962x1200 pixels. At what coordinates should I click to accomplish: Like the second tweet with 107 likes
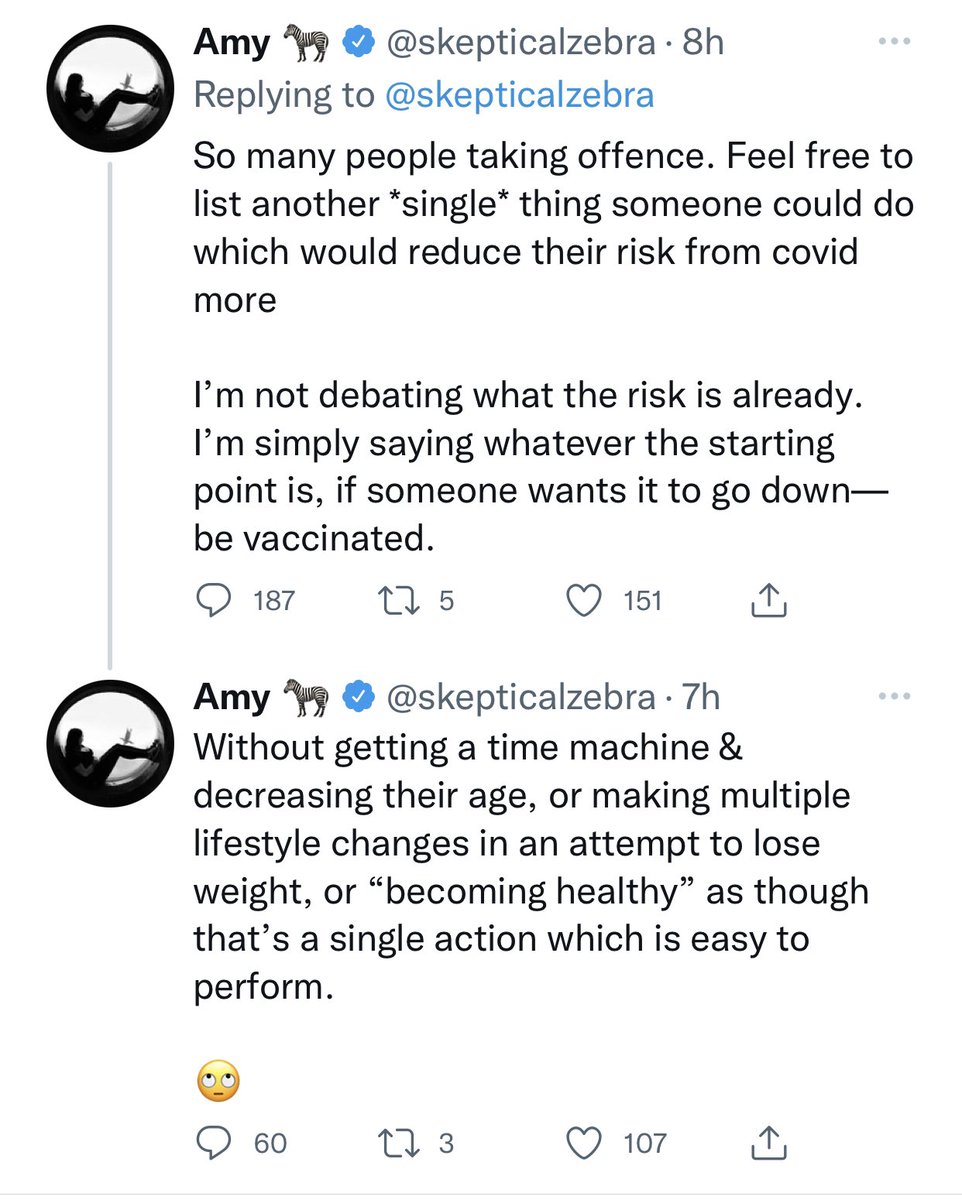coord(586,1142)
